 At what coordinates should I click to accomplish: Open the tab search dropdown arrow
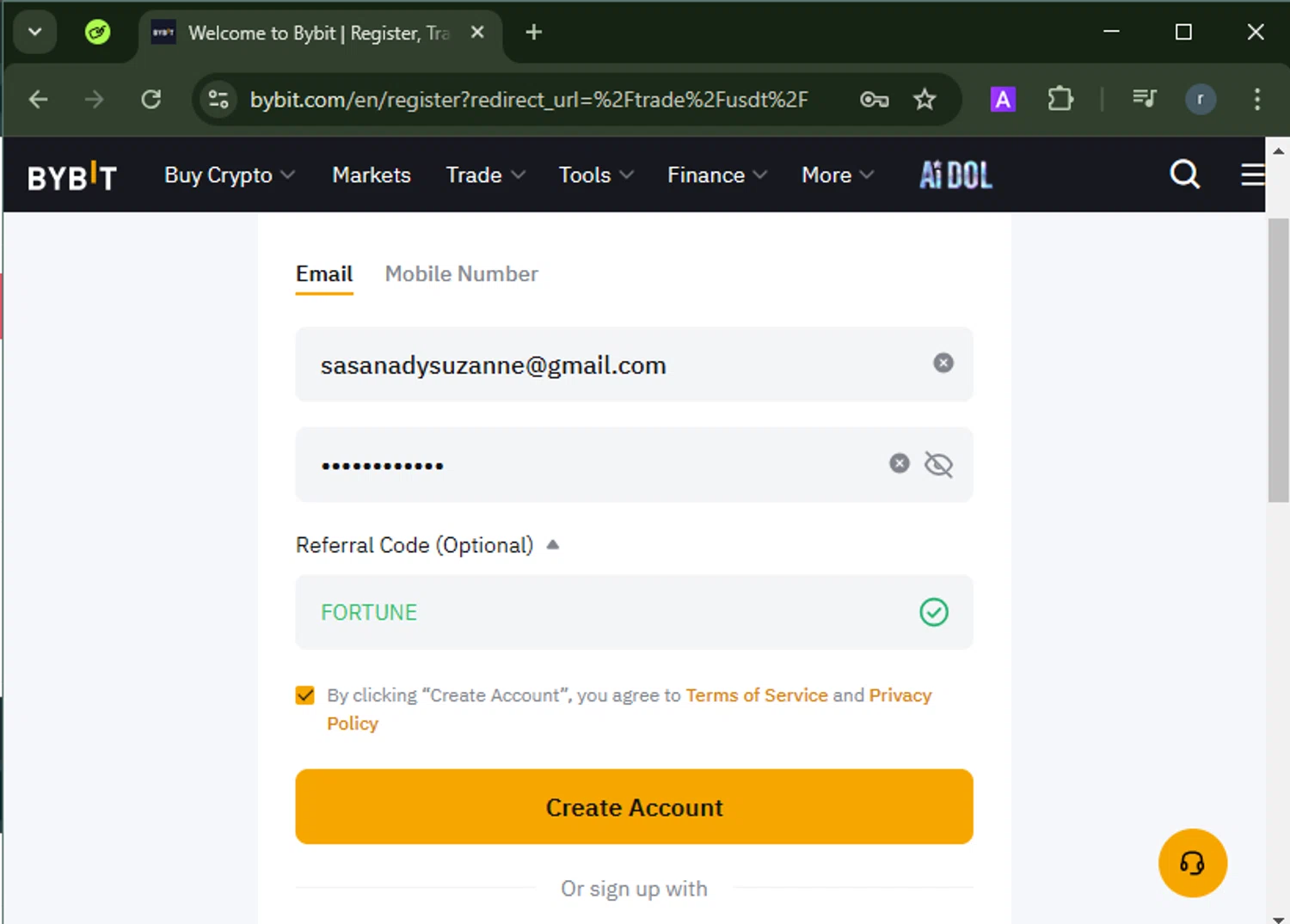click(35, 33)
